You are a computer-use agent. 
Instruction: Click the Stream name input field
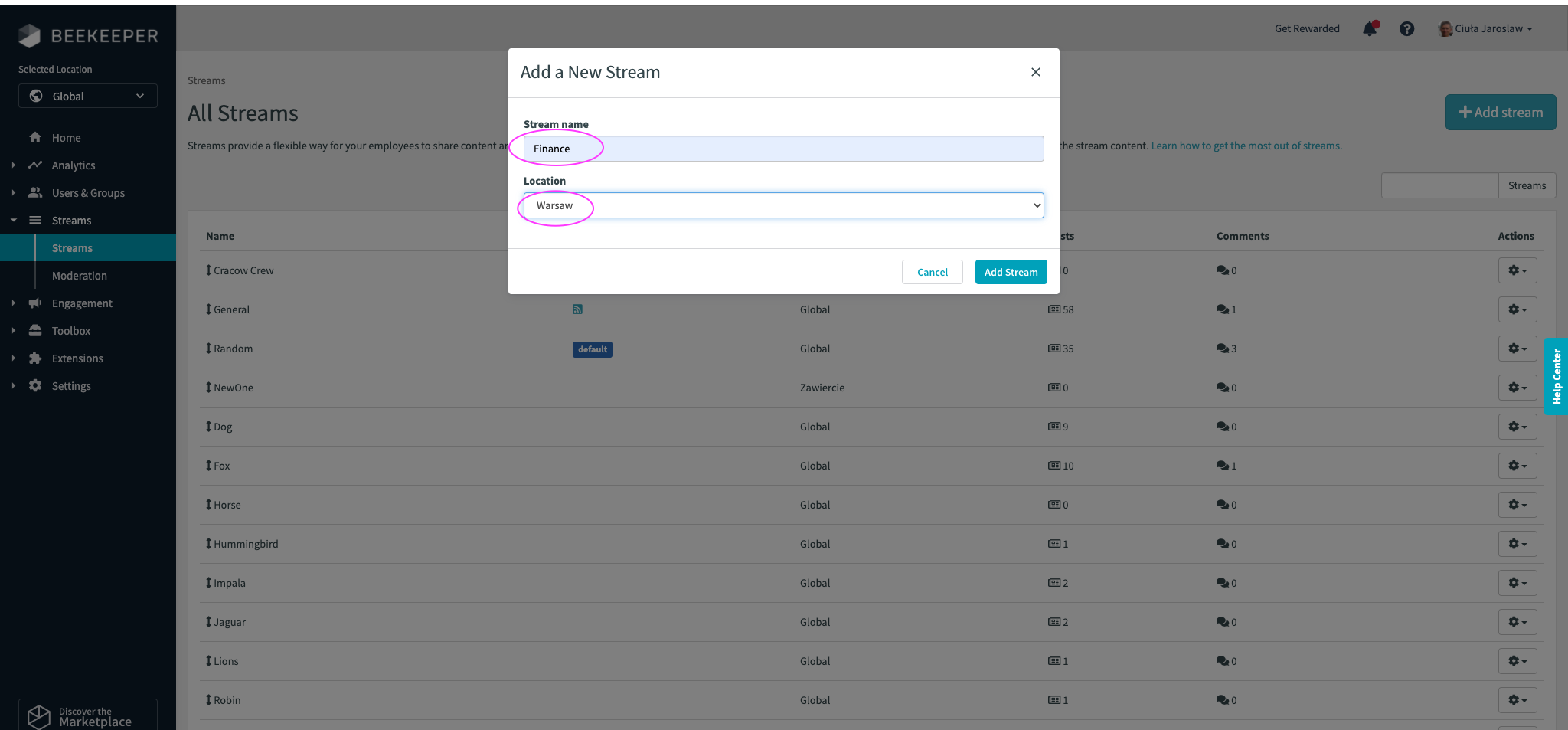[783, 149]
